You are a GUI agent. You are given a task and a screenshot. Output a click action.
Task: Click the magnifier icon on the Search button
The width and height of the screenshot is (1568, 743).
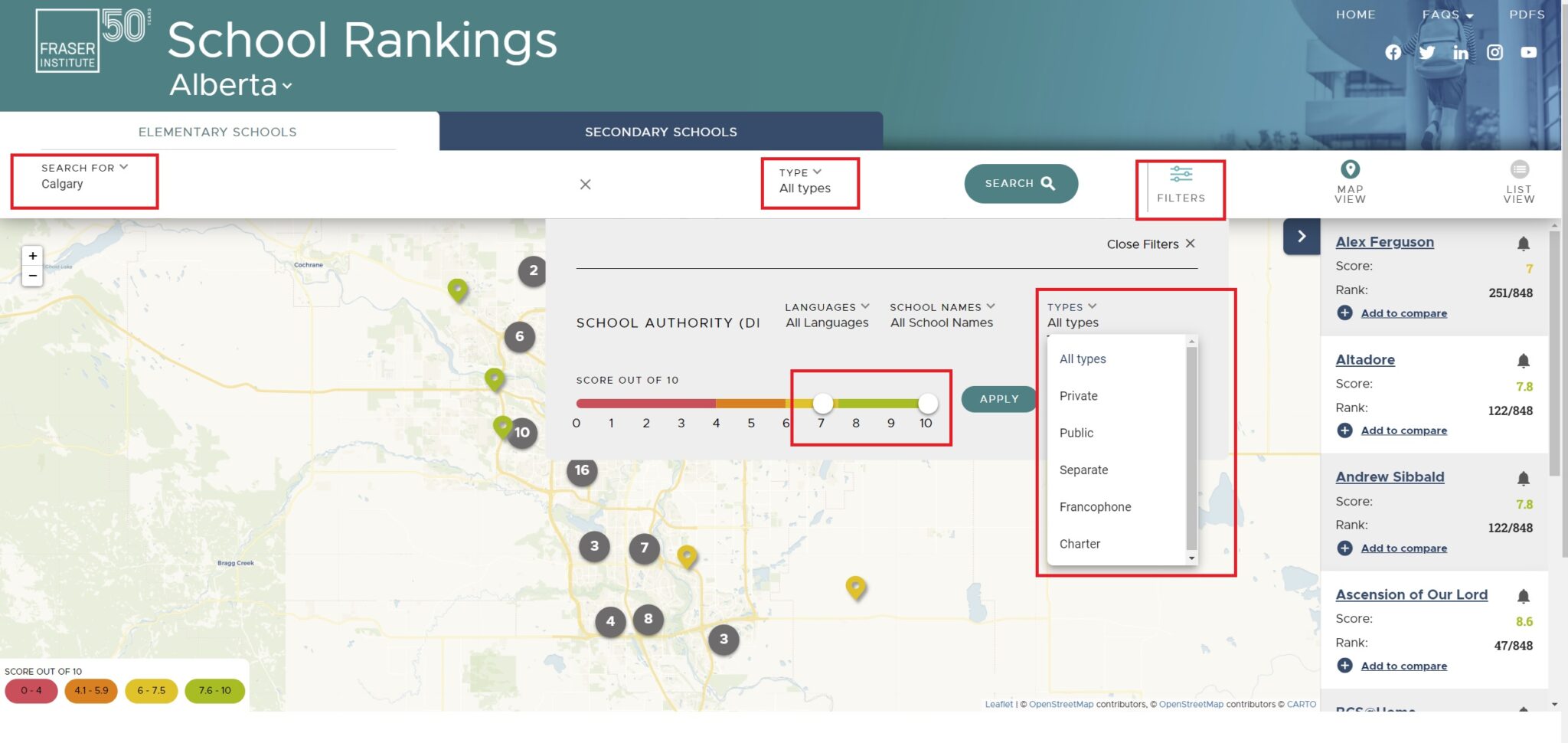(1048, 183)
